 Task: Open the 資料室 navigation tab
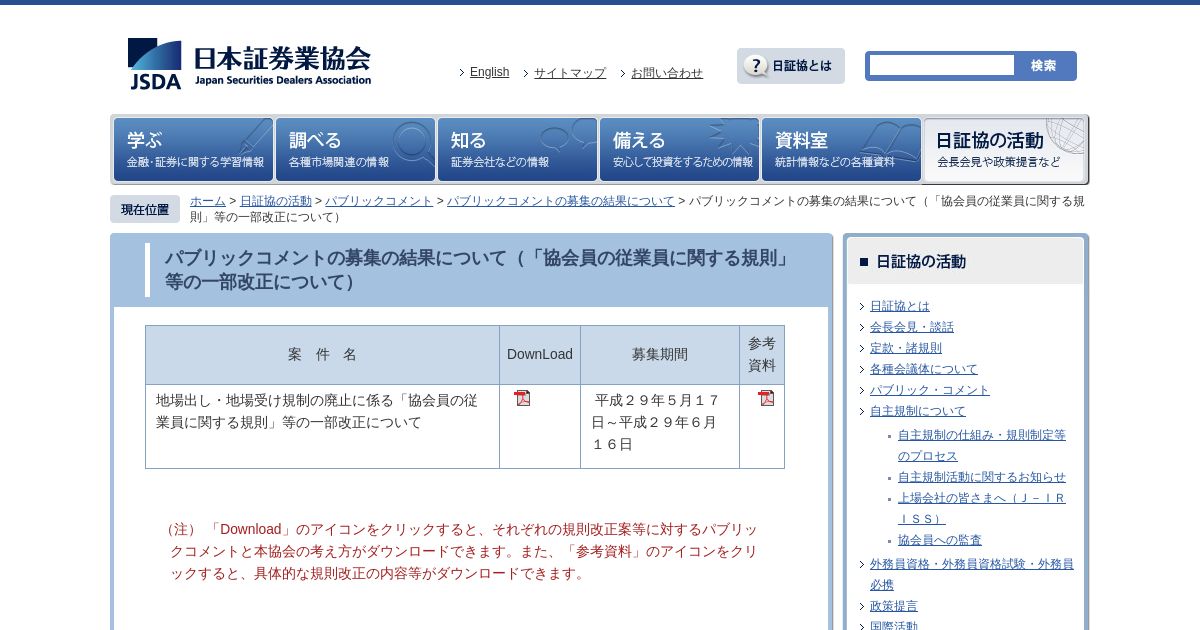pyautogui.click(x=841, y=150)
